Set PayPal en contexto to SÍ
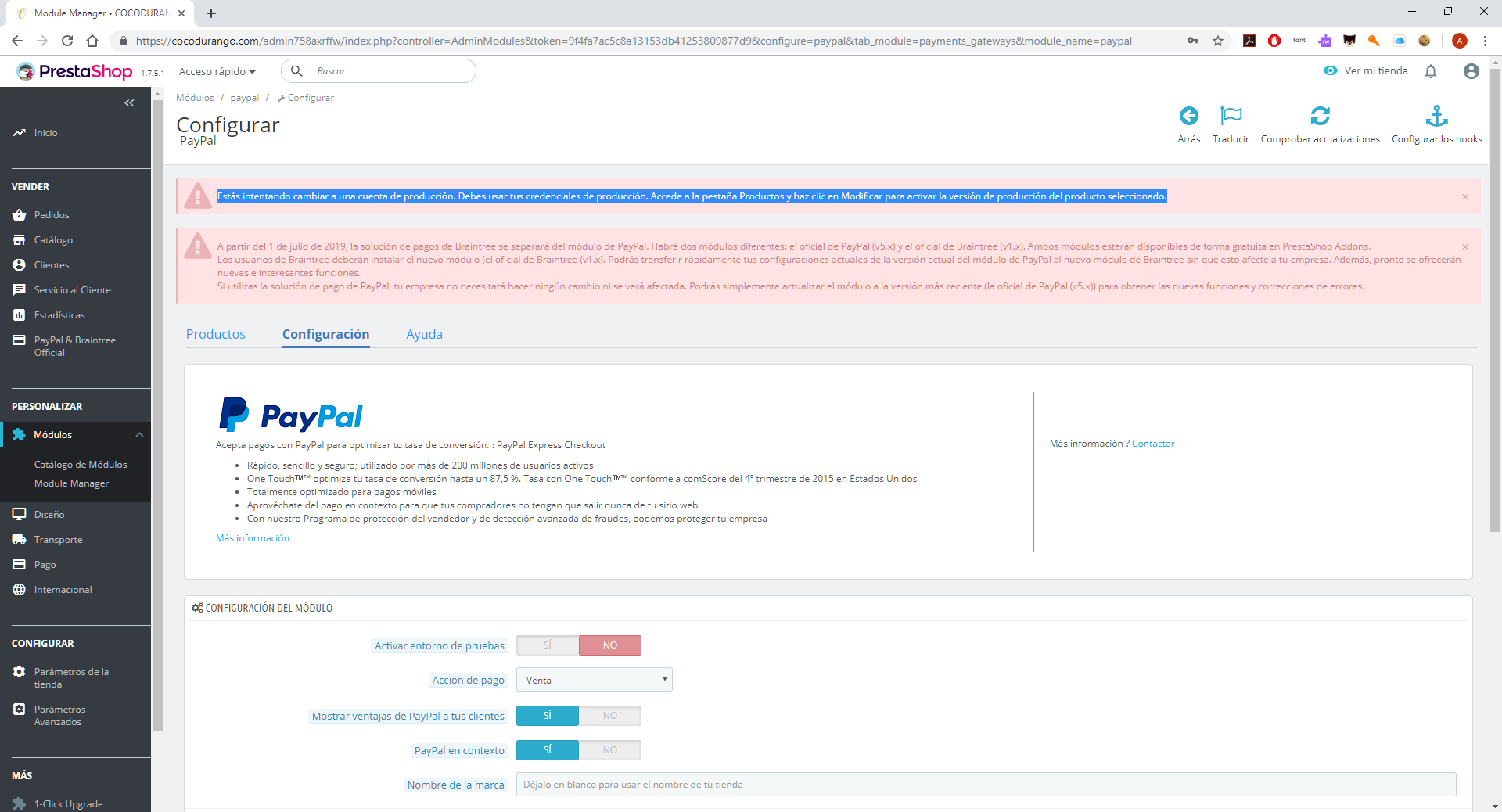This screenshot has width=1502, height=812. (548, 750)
